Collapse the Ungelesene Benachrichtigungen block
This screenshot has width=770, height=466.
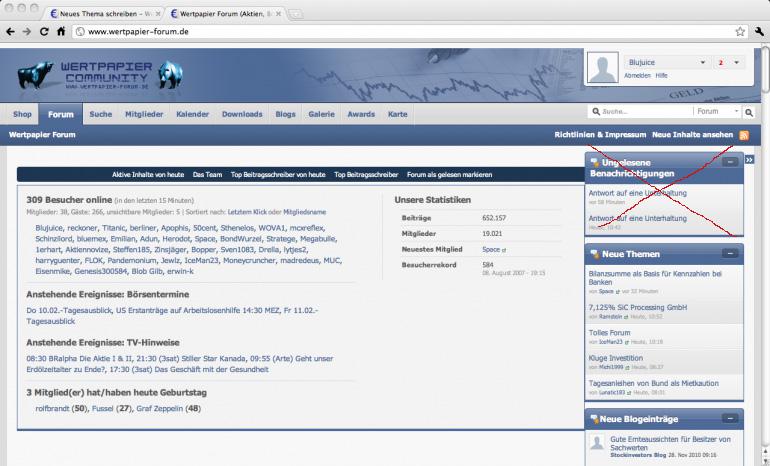(x=730, y=162)
